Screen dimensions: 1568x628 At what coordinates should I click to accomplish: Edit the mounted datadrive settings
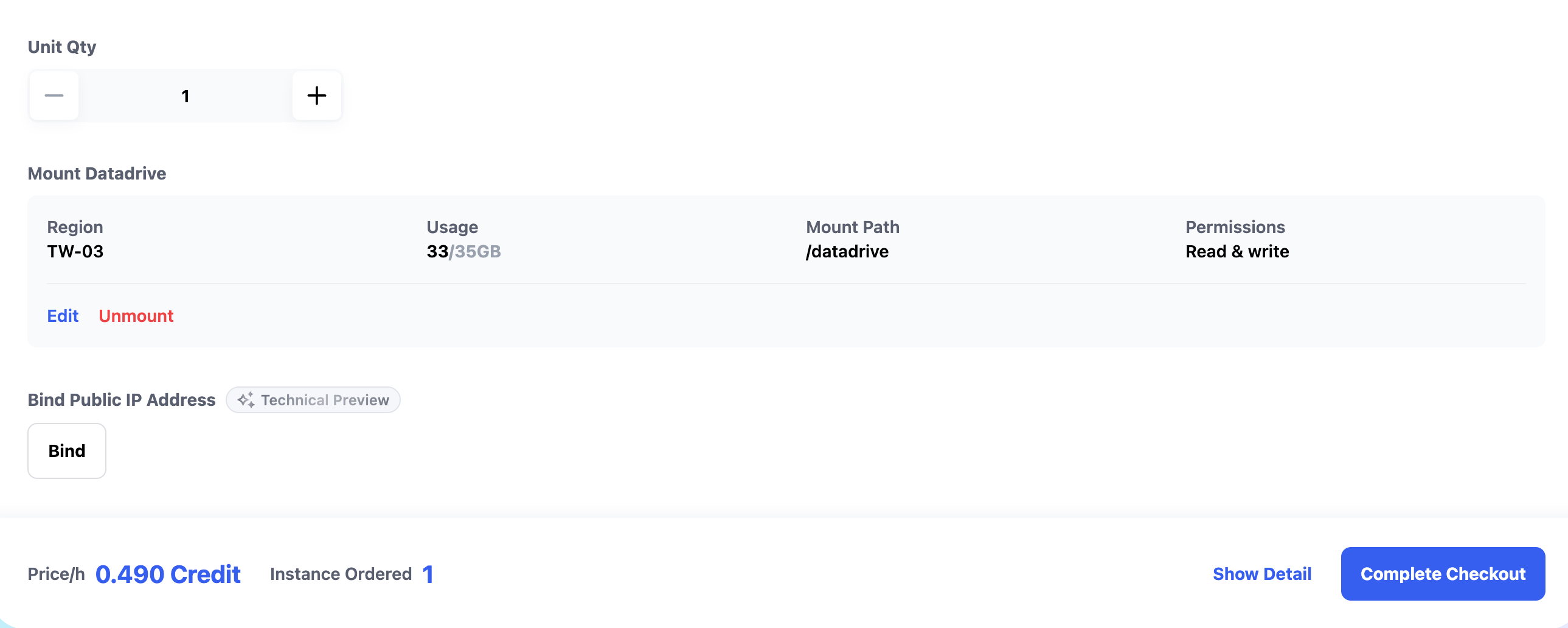click(63, 316)
